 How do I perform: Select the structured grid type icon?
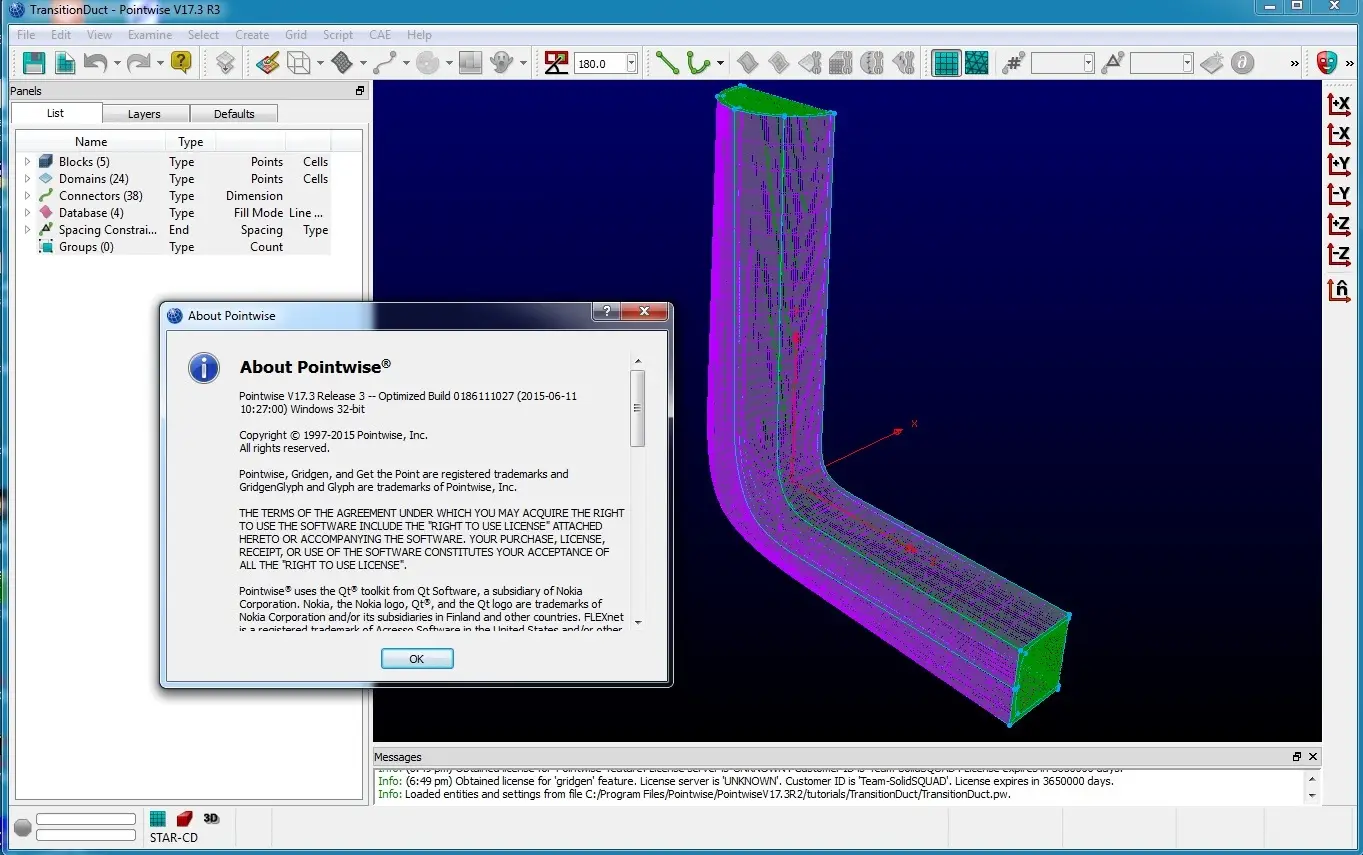point(946,63)
